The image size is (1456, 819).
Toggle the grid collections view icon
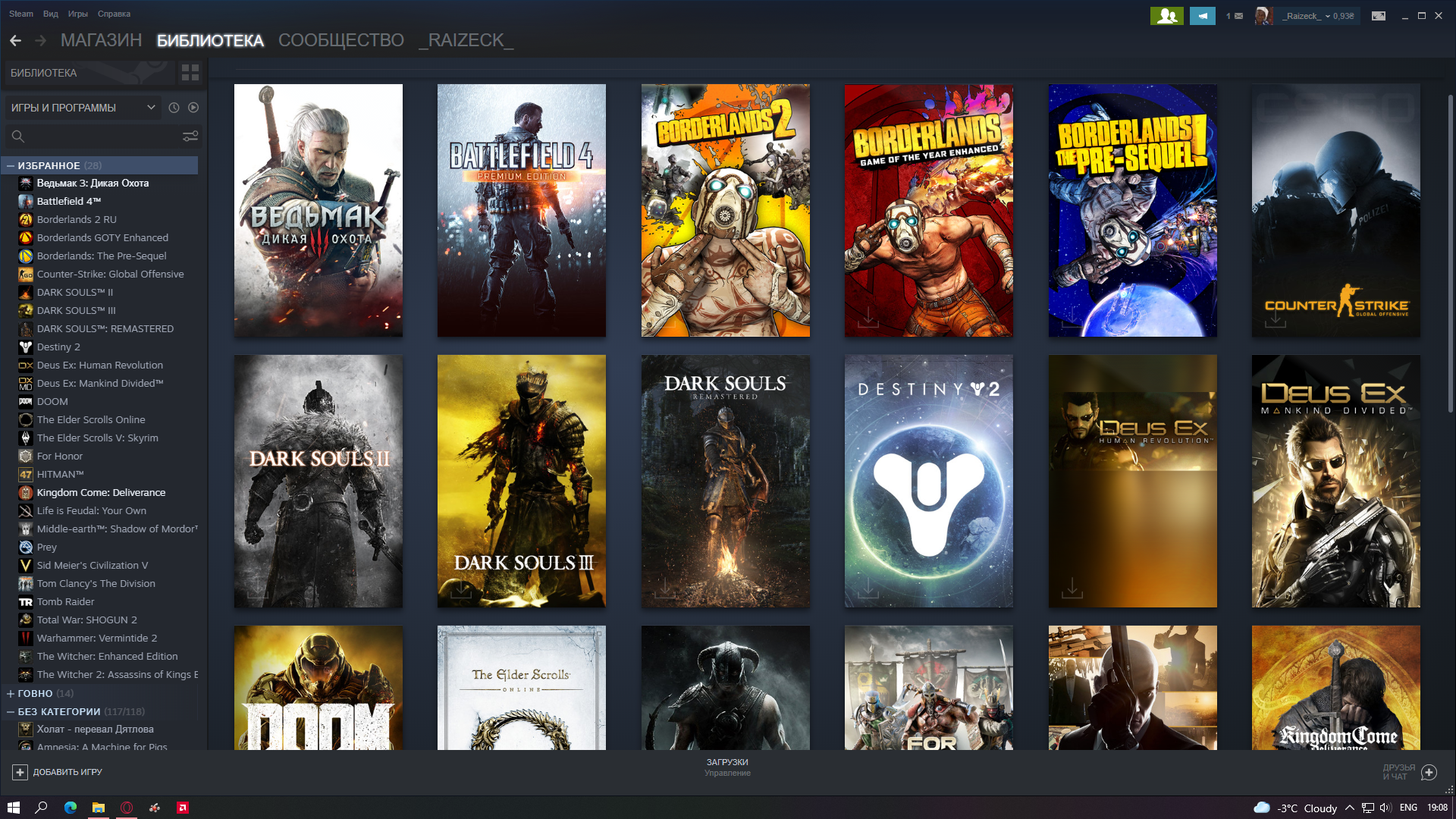(190, 73)
